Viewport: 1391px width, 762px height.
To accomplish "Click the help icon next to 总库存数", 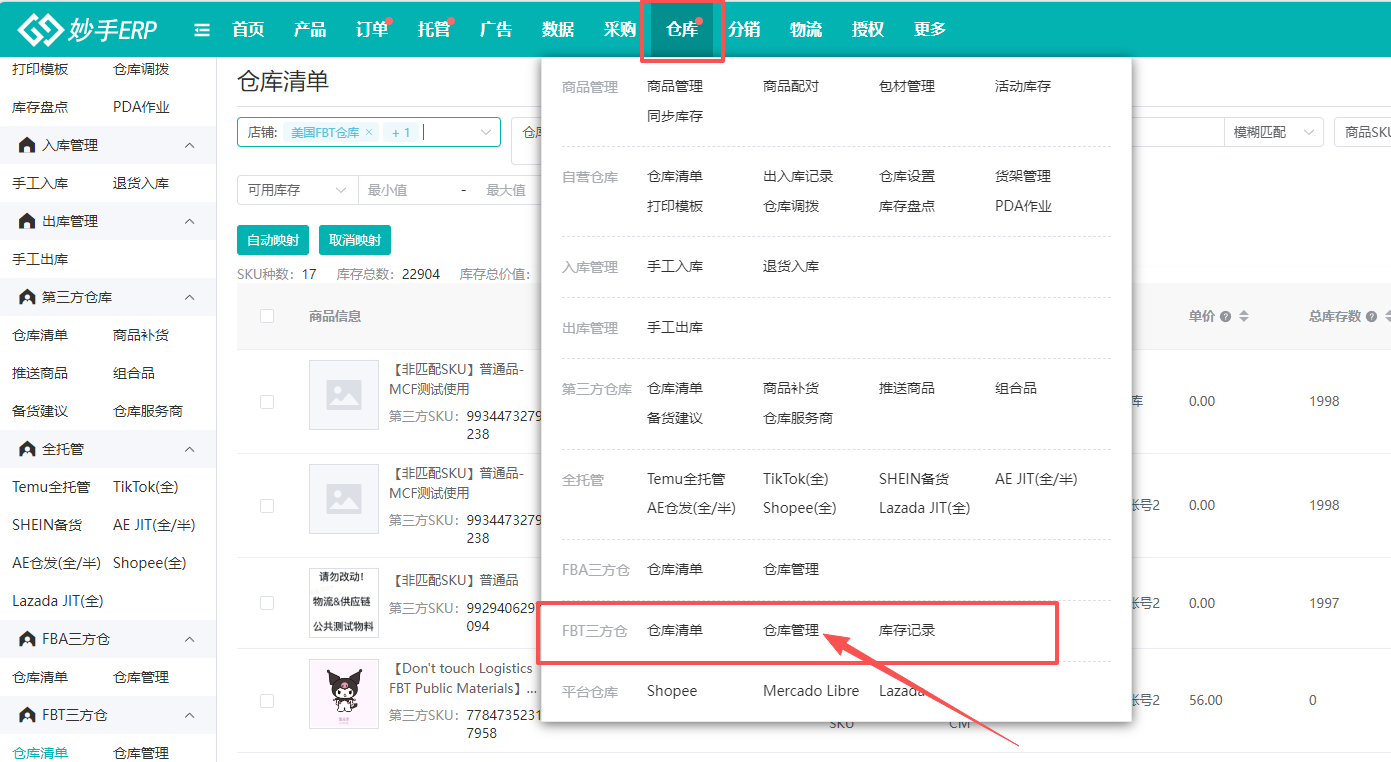I will click(x=1371, y=317).
